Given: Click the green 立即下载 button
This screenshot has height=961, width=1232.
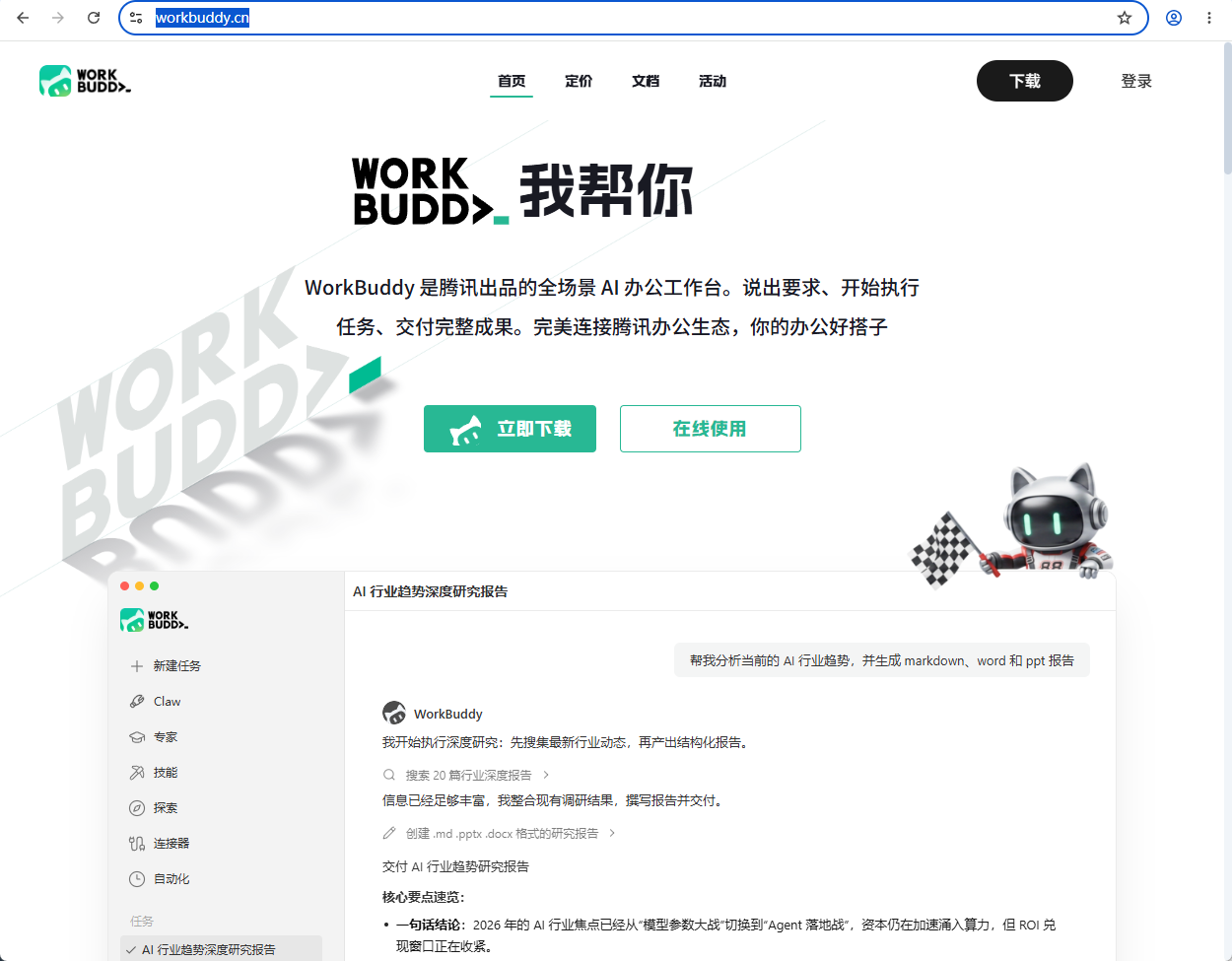Looking at the screenshot, I should click(510, 429).
